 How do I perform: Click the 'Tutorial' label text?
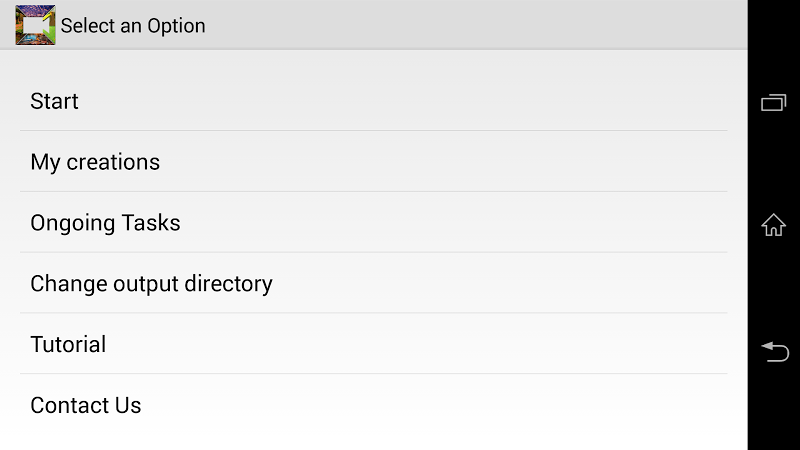pyautogui.click(x=68, y=345)
